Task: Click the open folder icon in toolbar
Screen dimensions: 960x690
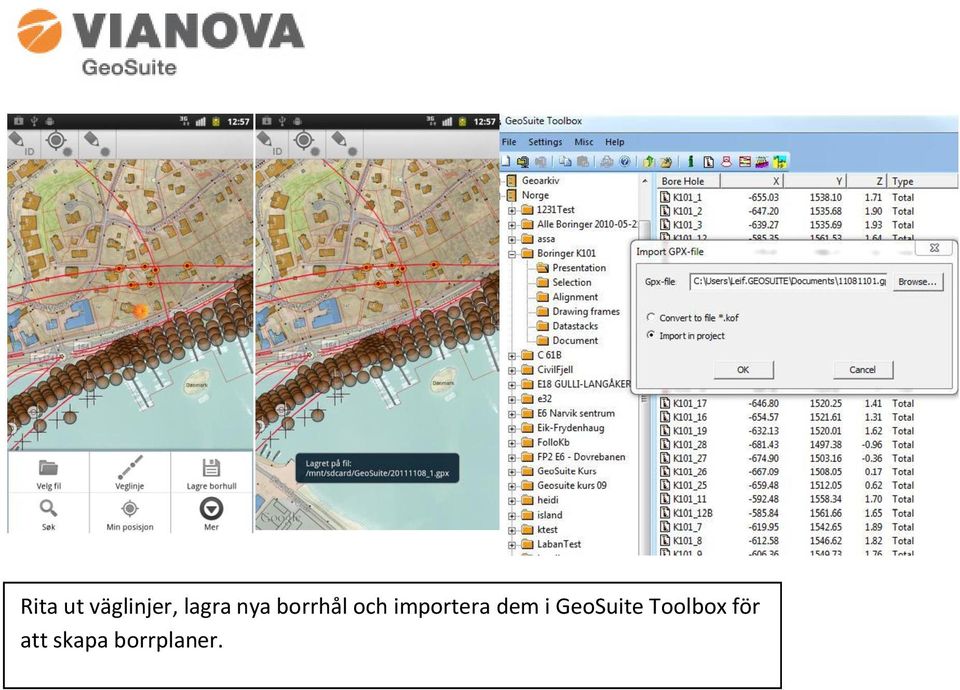Action: tap(666, 162)
